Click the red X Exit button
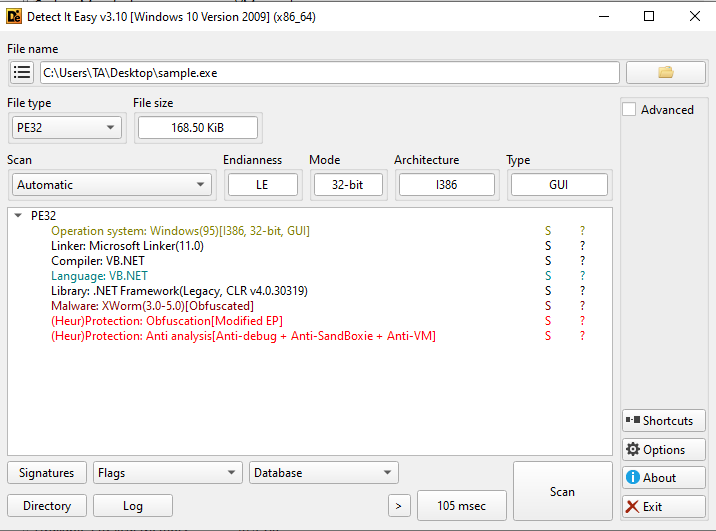 click(x=664, y=506)
